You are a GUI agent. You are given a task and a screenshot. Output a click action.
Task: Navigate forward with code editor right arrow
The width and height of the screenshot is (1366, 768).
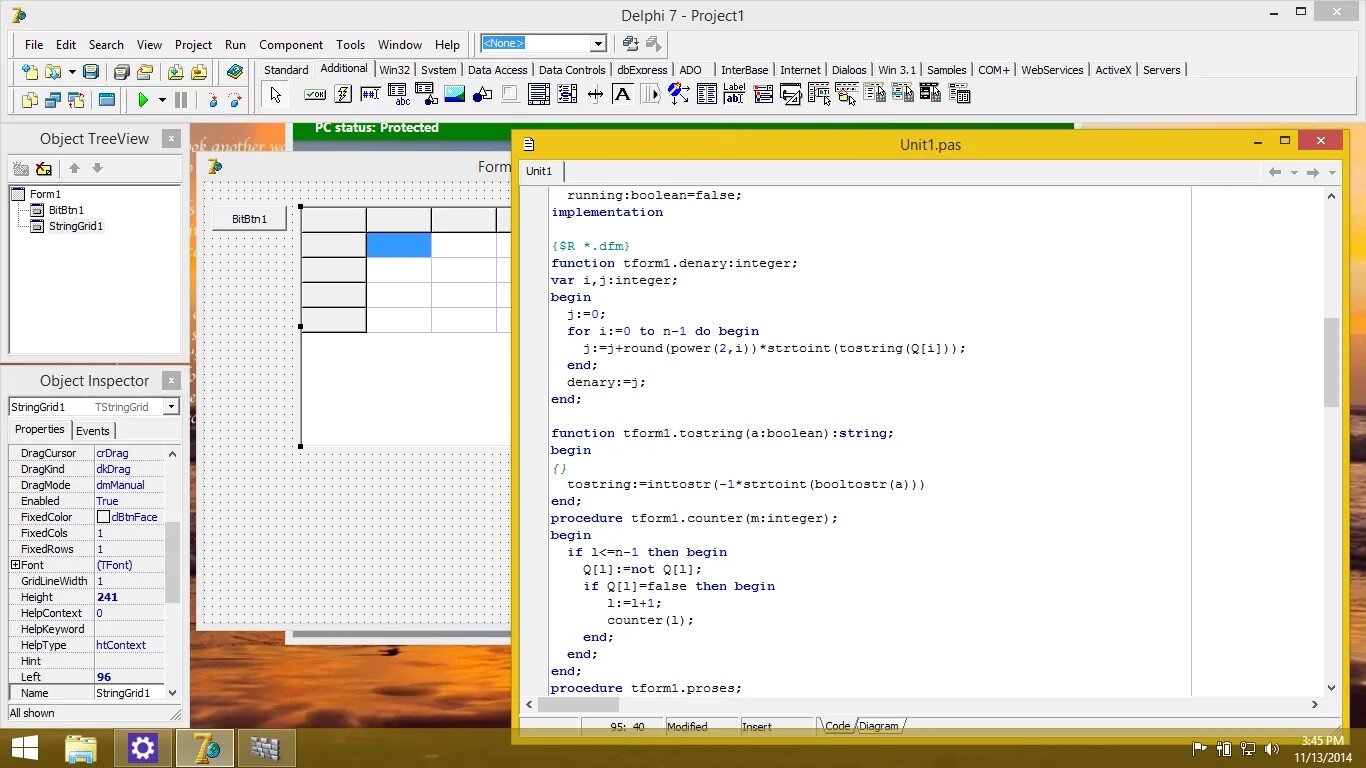1313,173
